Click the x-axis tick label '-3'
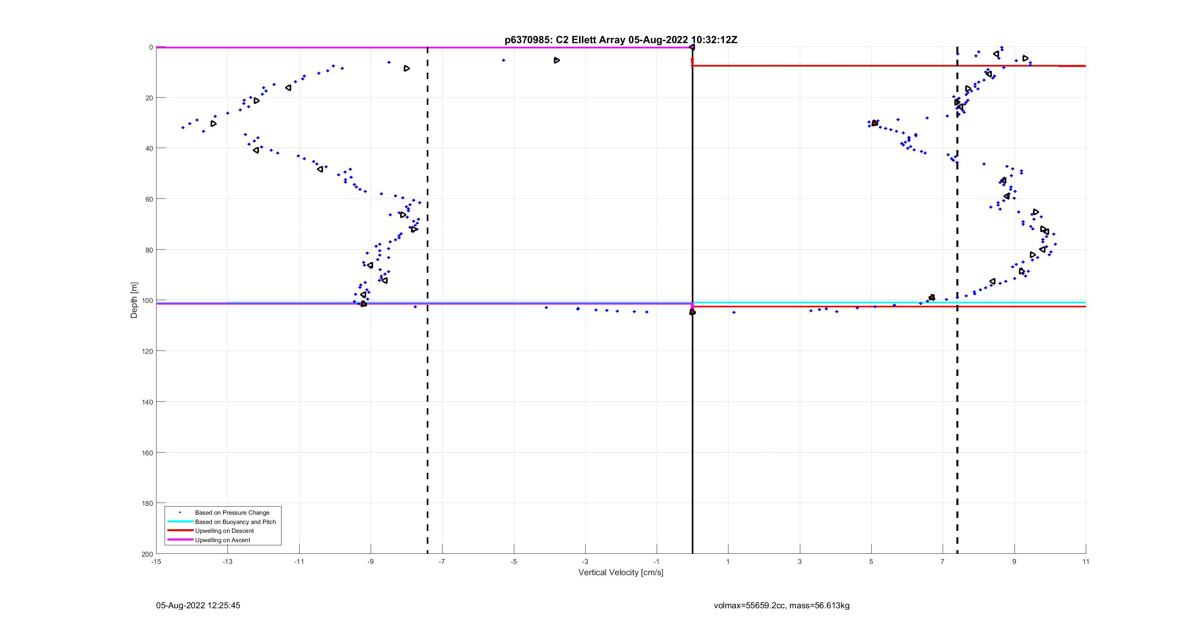Viewport: 1200px width, 622px height. [x=585, y=562]
